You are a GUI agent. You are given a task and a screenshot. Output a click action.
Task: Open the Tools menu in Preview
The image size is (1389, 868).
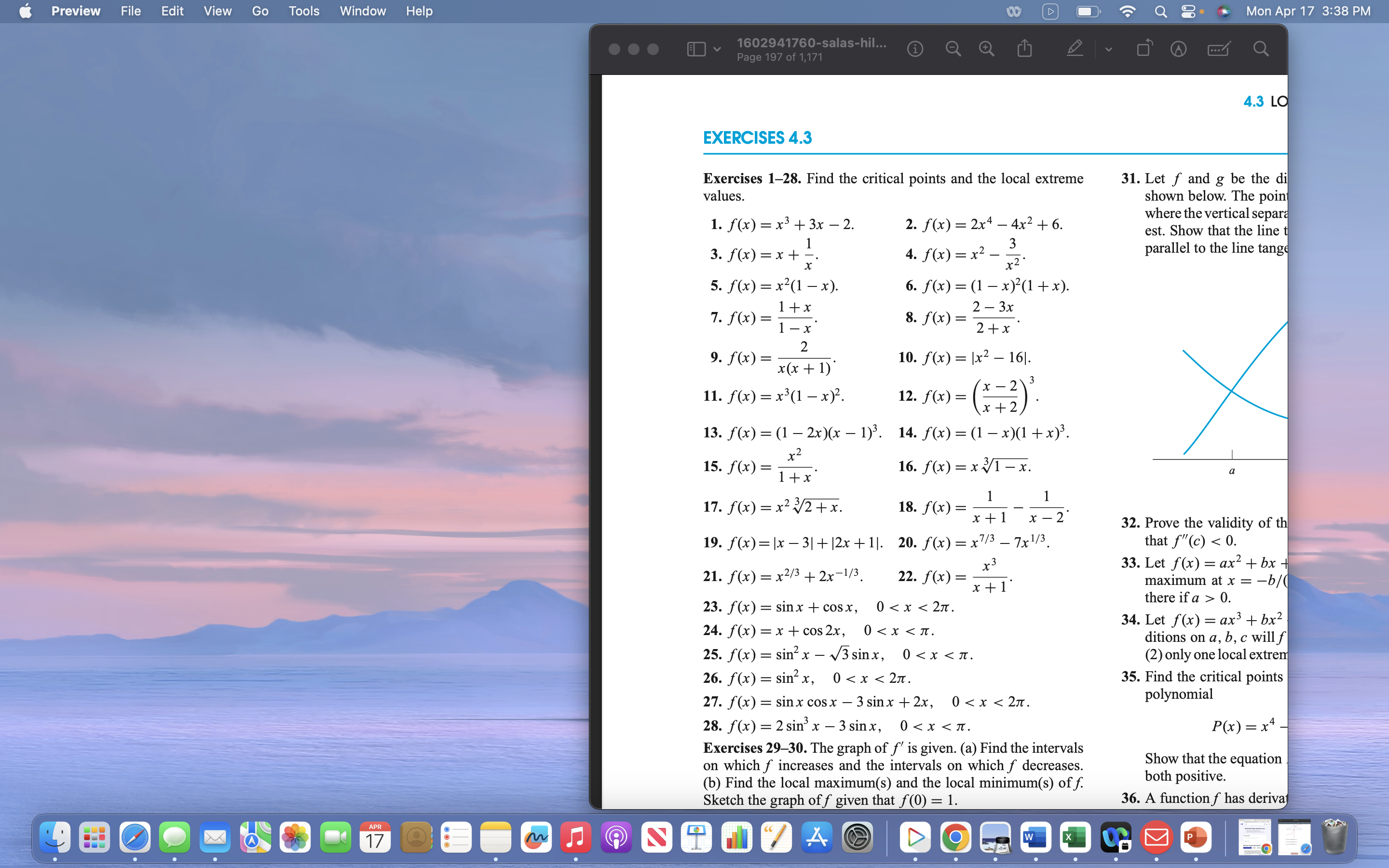point(304,11)
